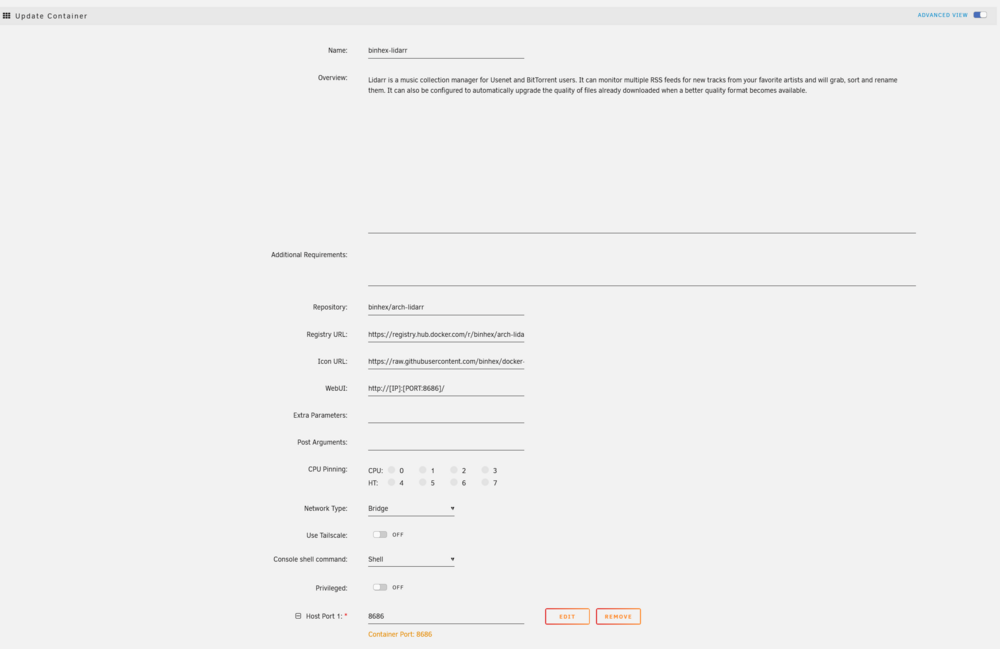
Task: Click the Extra Parameters field
Action: (446, 415)
